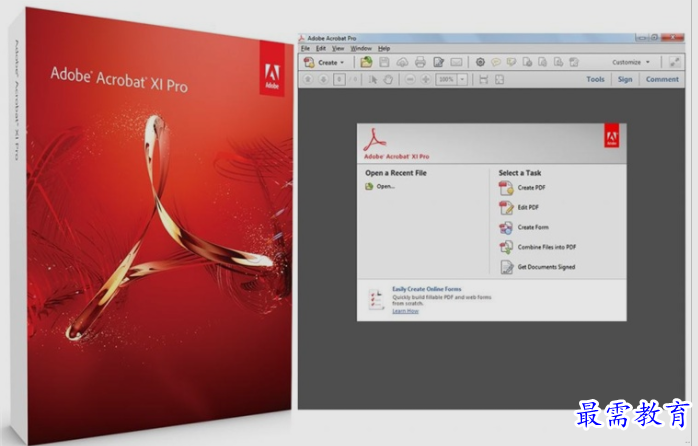Click the Fit width scrolling icon
This screenshot has height=446, width=698.
pos(483,80)
